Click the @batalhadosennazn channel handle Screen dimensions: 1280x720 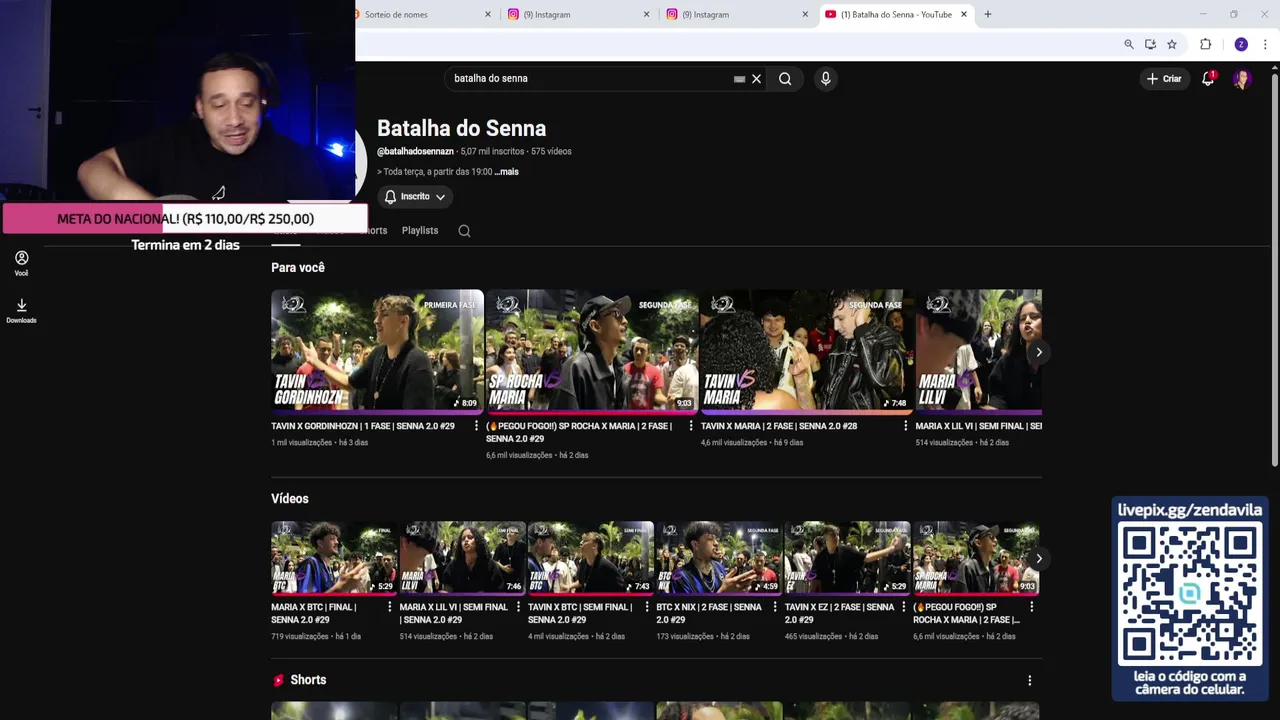pos(415,152)
